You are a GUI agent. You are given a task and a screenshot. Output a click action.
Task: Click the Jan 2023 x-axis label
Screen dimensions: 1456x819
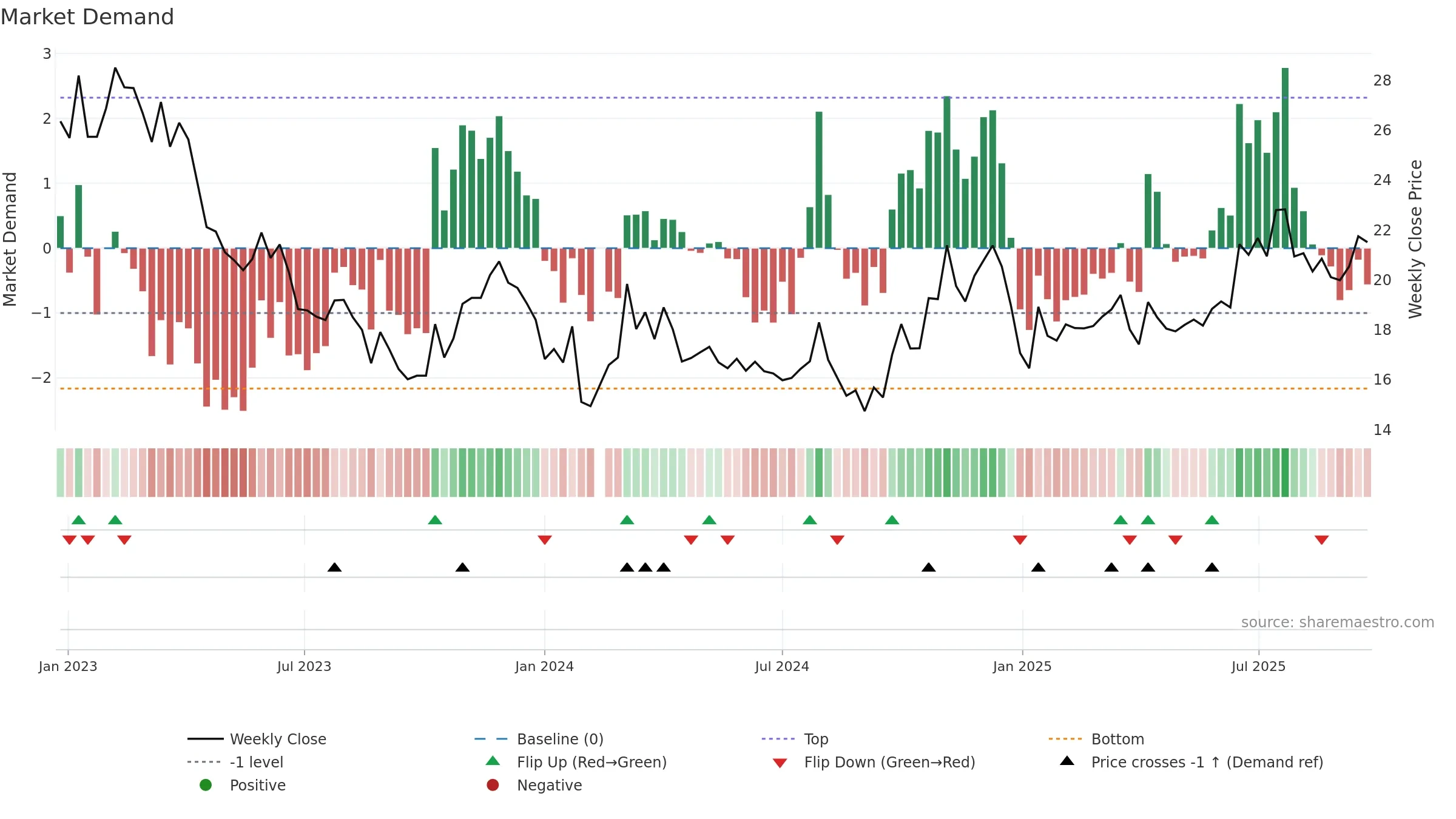[x=68, y=667]
